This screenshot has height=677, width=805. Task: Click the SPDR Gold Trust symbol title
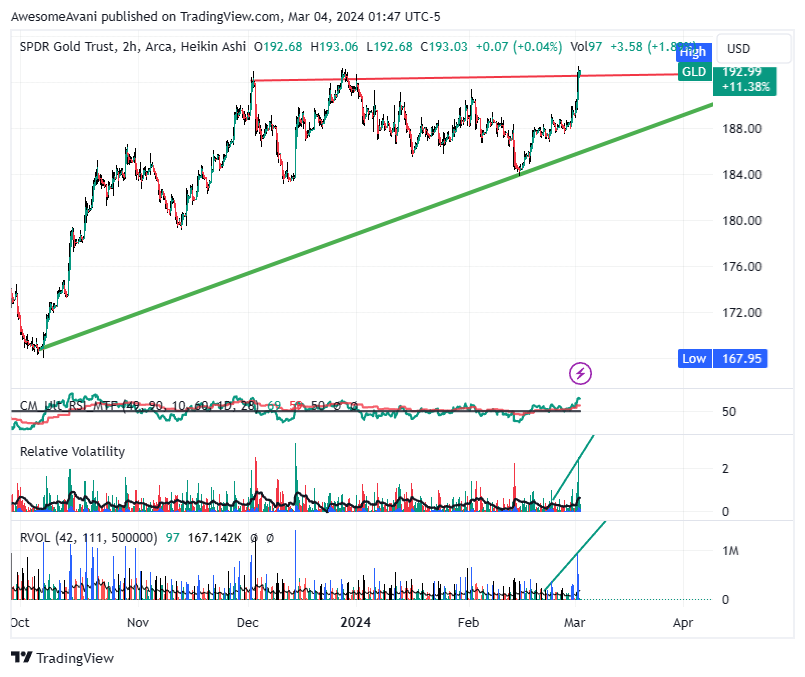(67, 47)
